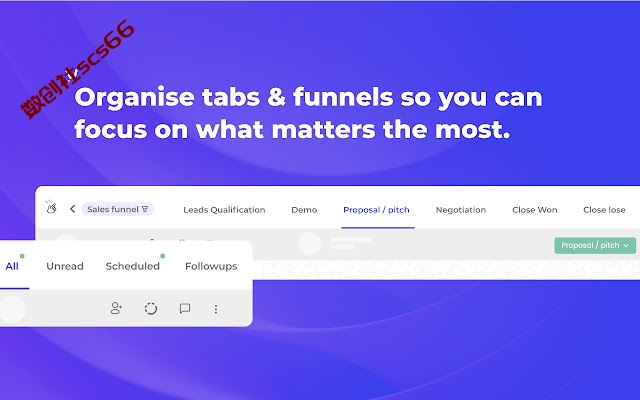Screen dimensions: 640x400
Task: Click the circular status refresh icon
Action: pos(151,309)
